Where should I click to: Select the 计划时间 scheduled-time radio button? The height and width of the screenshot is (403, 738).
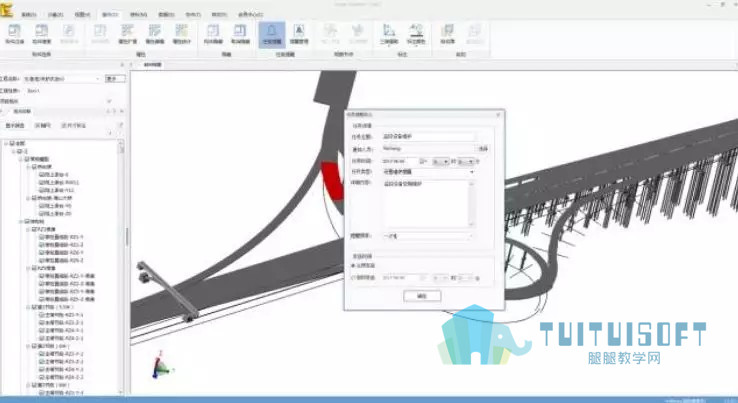[353, 278]
